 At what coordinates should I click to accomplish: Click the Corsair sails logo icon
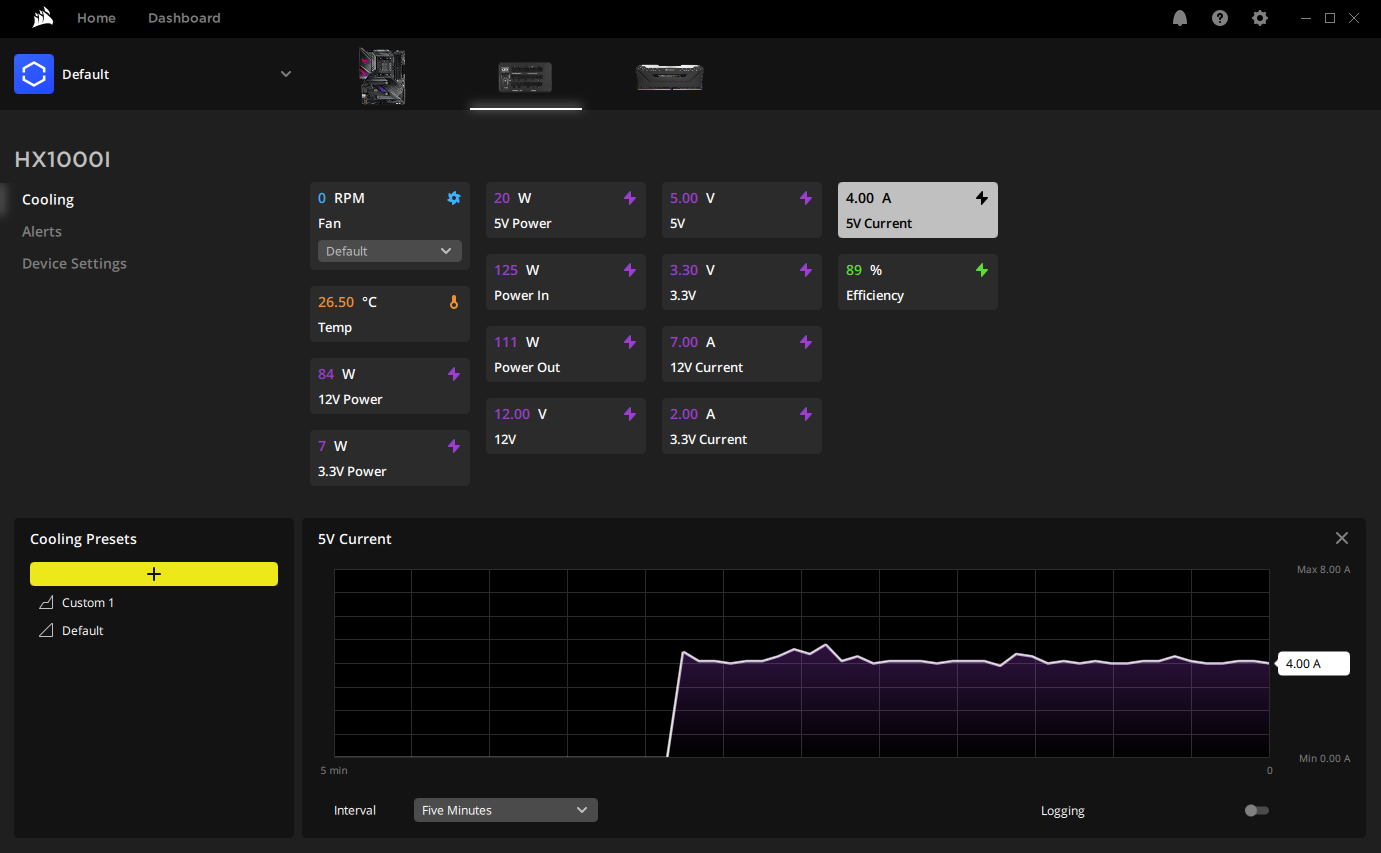tap(41, 18)
